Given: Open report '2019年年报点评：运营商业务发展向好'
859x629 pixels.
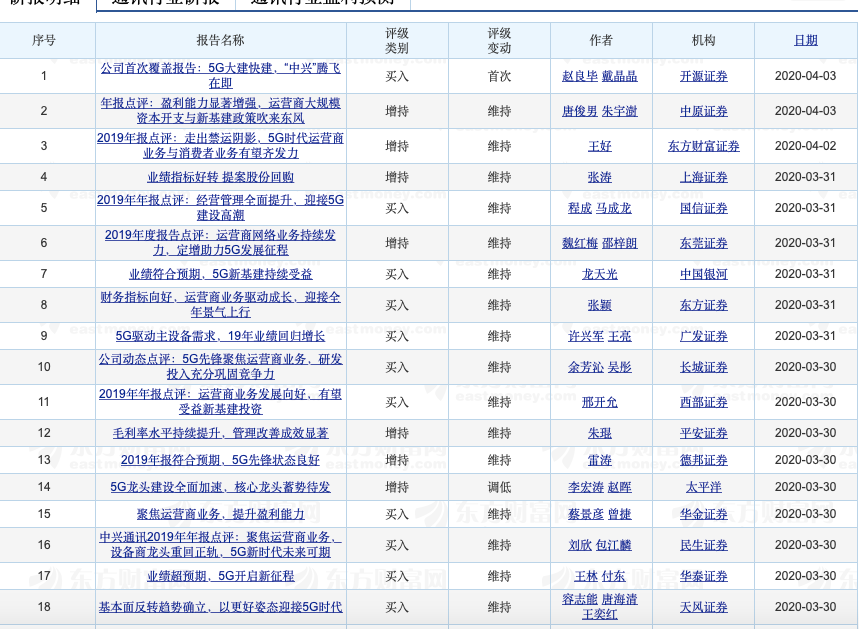Looking at the screenshot, I should click(221, 402).
